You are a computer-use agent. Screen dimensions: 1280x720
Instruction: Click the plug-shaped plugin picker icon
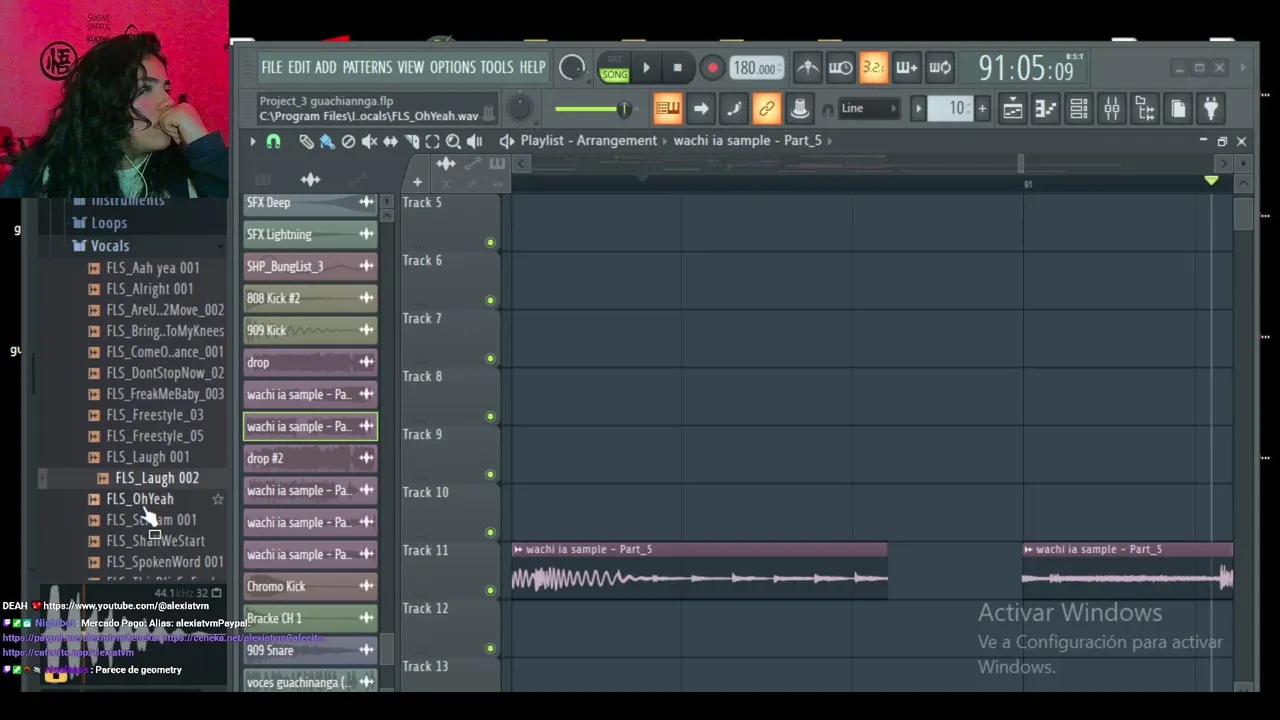point(1211,108)
